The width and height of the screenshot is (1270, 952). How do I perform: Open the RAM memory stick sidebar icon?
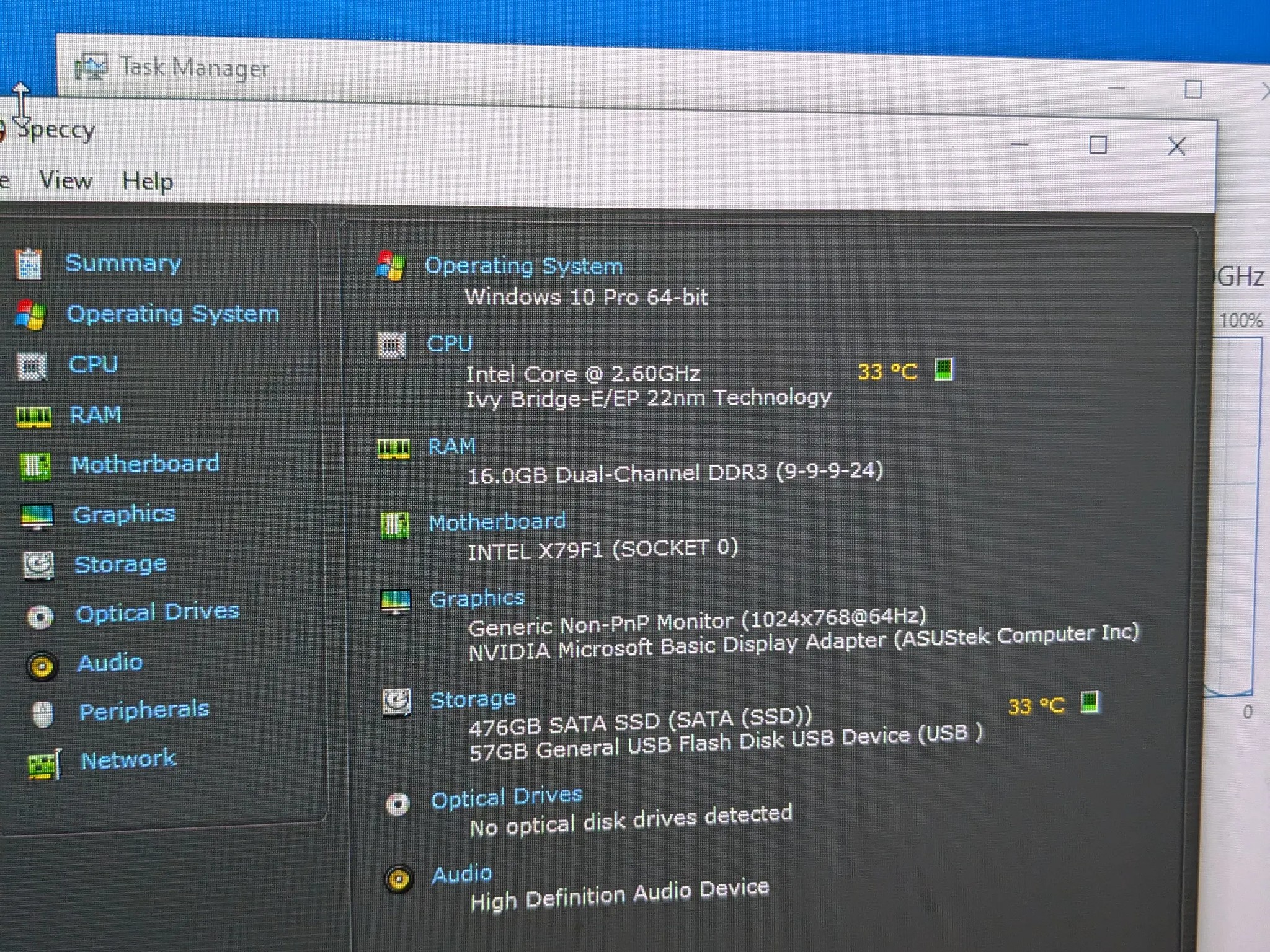pyautogui.click(x=33, y=416)
